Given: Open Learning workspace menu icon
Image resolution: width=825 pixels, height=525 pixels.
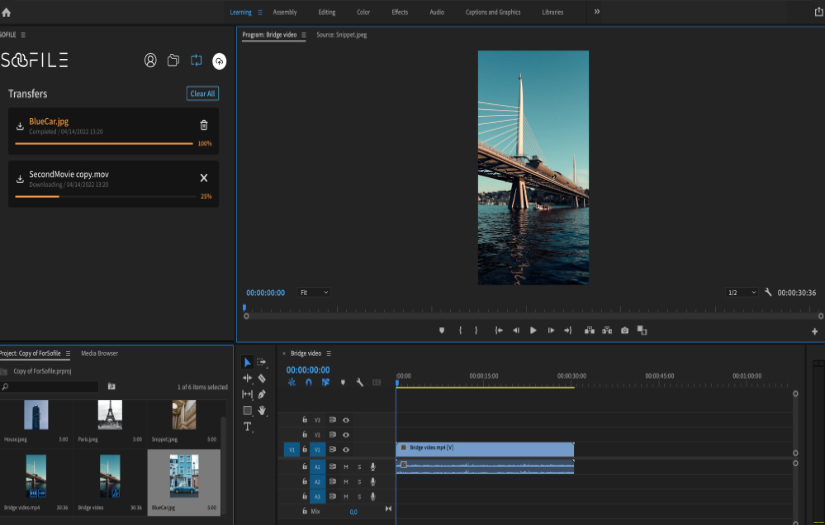Looking at the screenshot, I should click(x=260, y=12).
